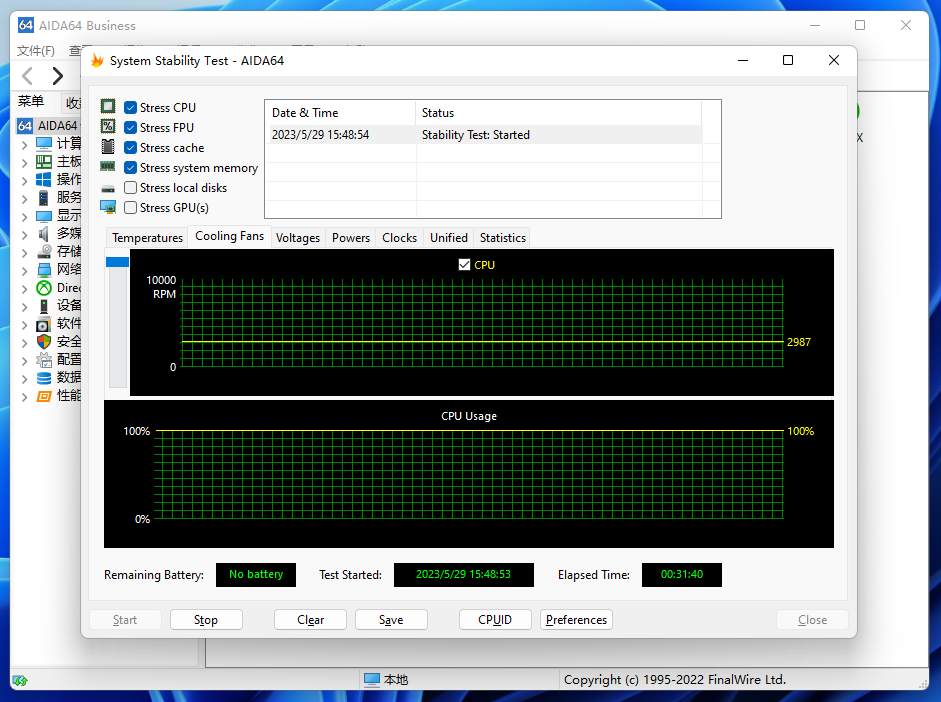This screenshot has height=702, width=941.
Task: Select the security shield tree icon
Action: click(44, 341)
